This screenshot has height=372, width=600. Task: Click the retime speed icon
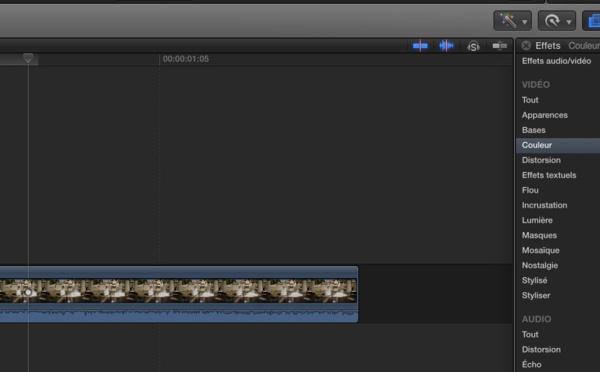tap(552, 21)
